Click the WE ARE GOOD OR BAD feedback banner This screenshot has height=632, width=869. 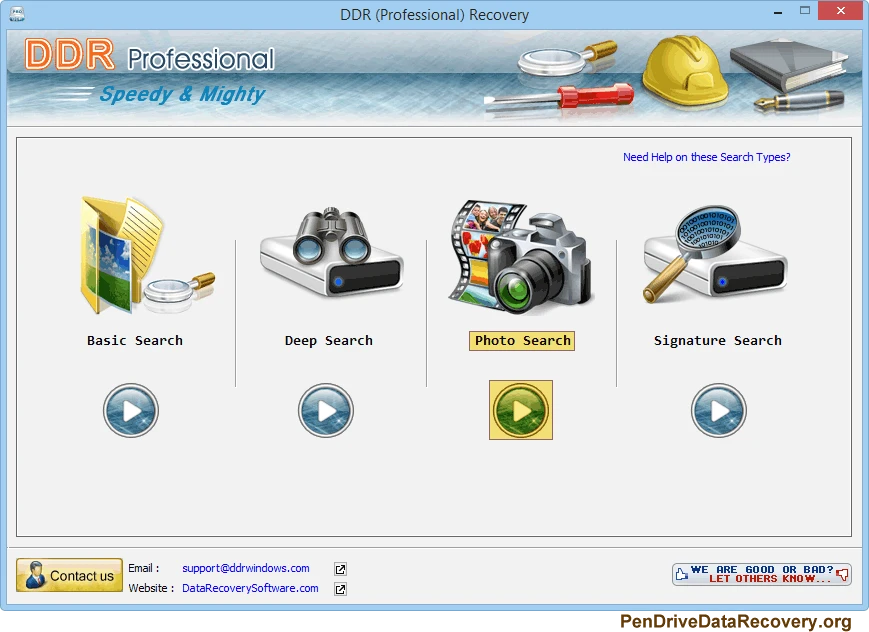(761, 574)
